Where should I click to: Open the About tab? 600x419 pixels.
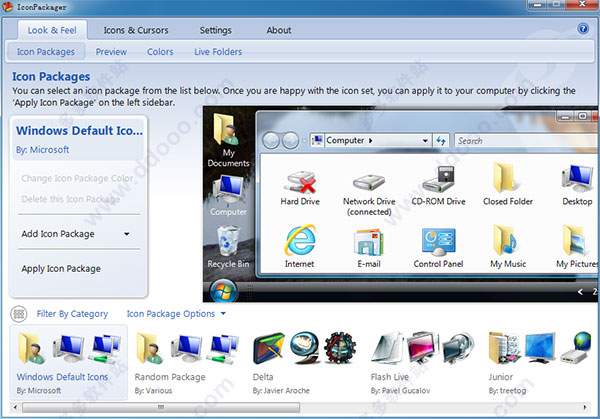pos(279,30)
